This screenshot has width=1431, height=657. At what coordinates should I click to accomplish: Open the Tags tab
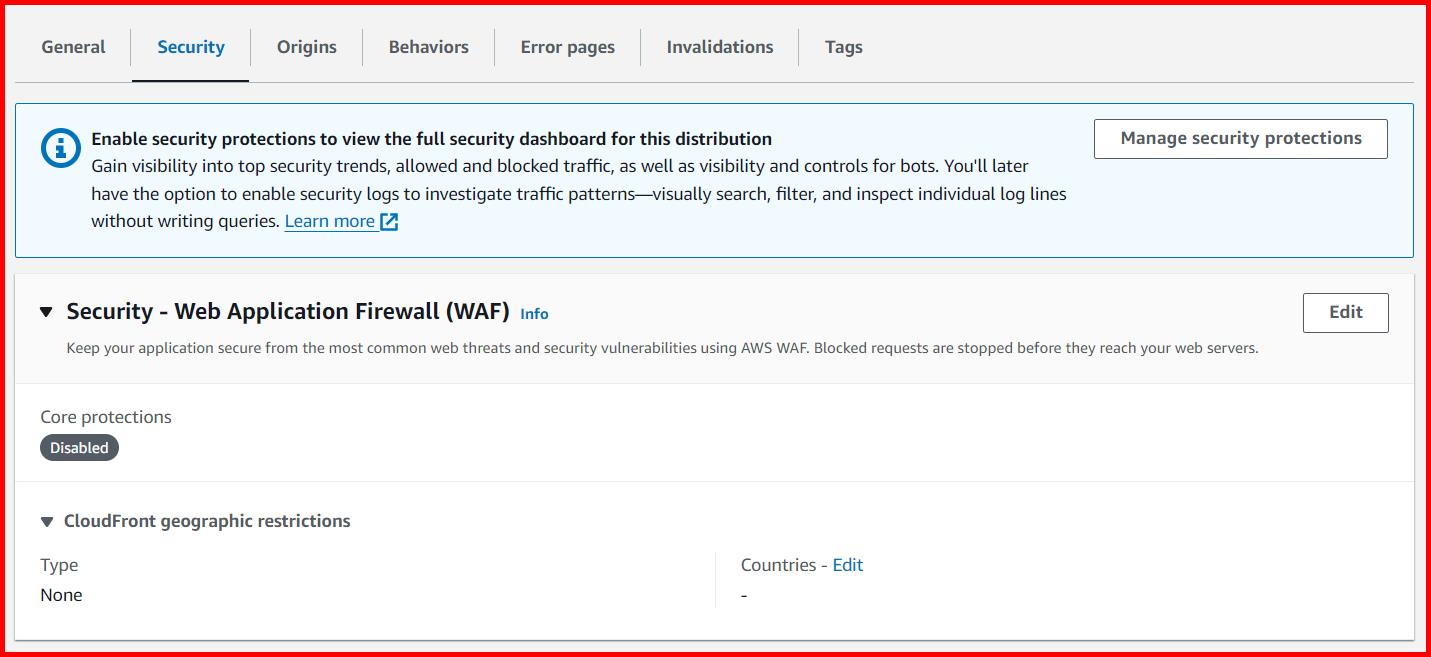(x=843, y=46)
